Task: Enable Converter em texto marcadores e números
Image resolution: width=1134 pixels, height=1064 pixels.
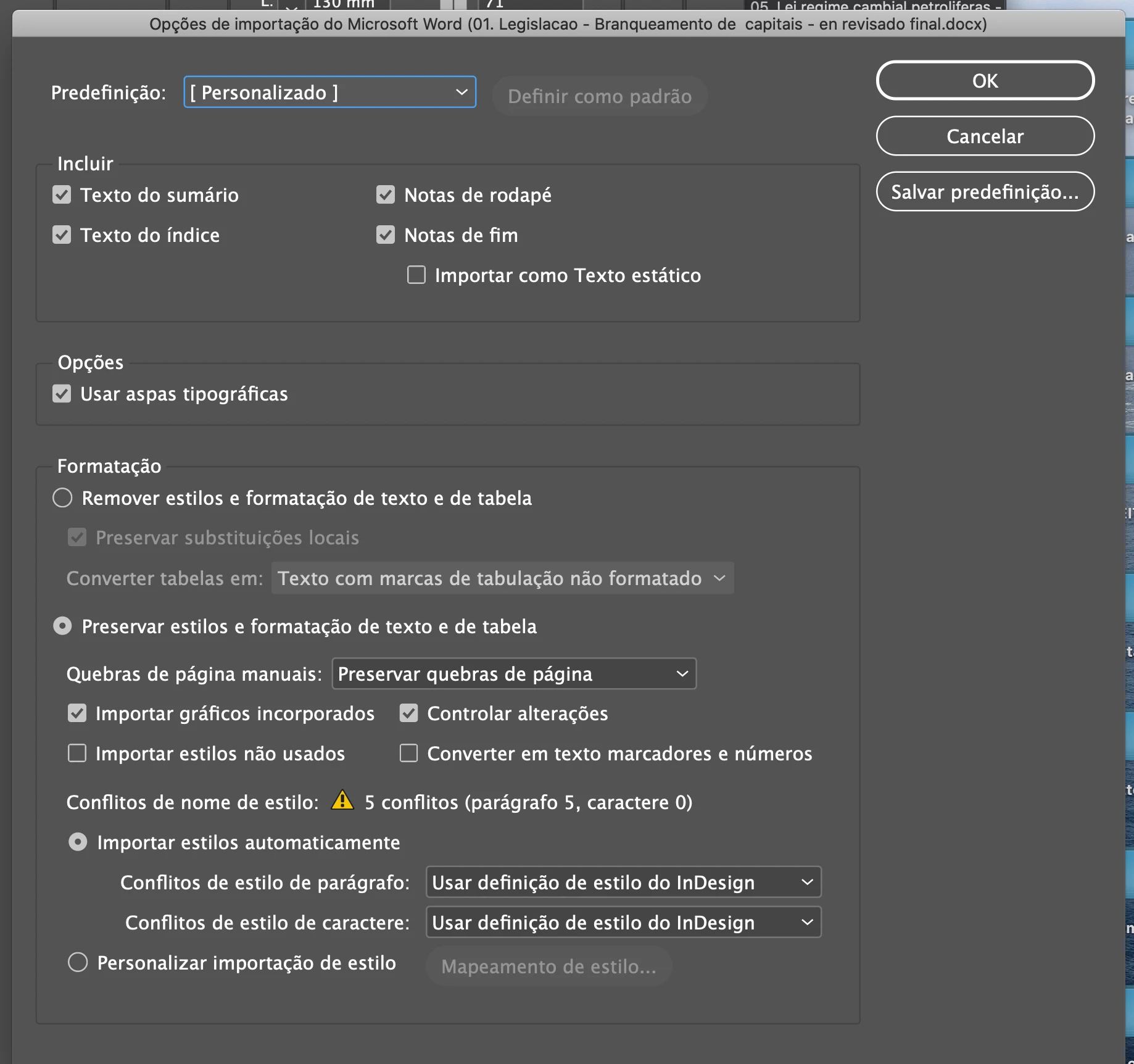Action: pos(408,754)
